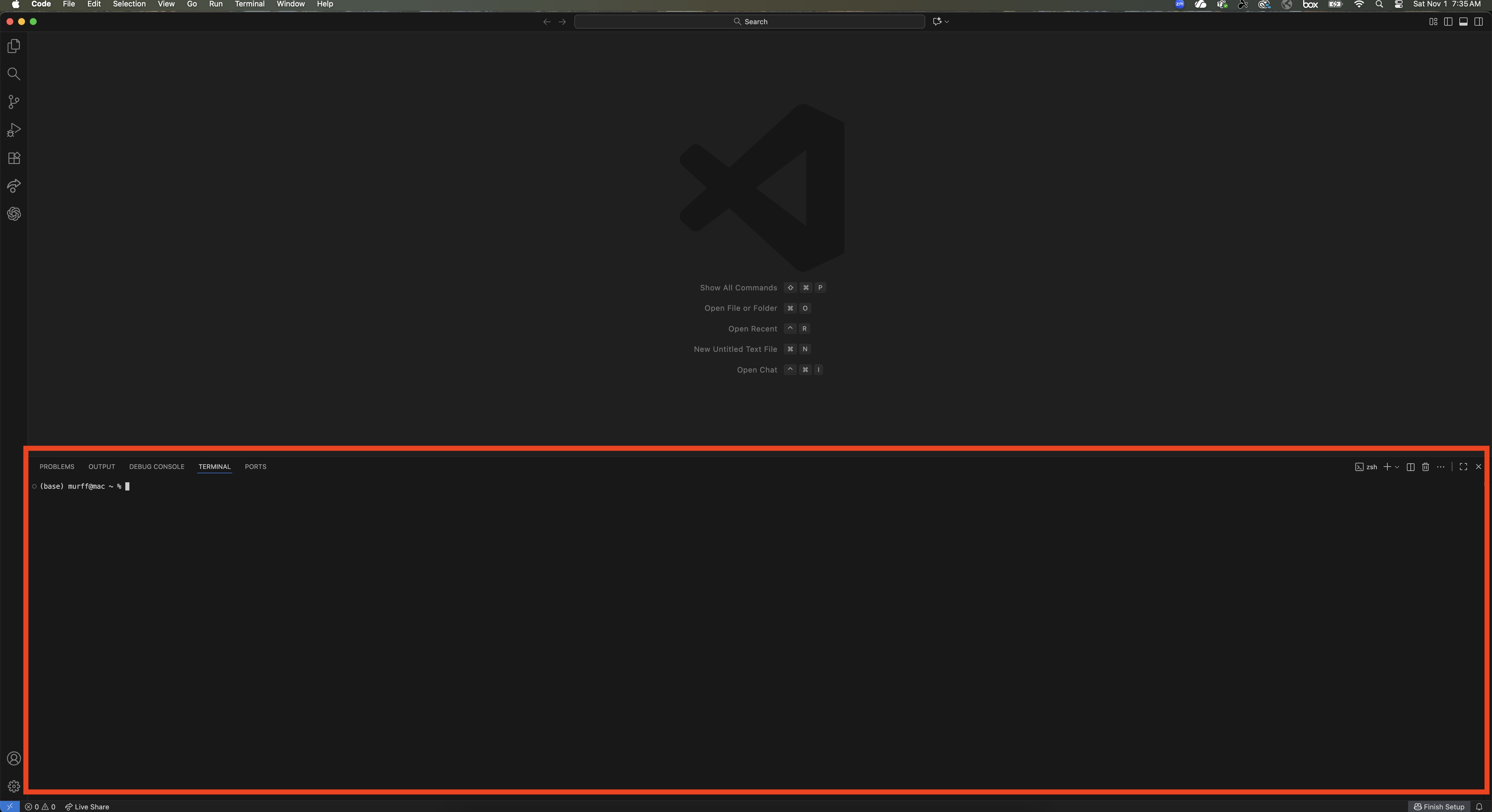Open the ChatGPT/Codex sidebar icon
Image resolution: width=1492 pixels, height=812 pixels.
coord(14,213)
